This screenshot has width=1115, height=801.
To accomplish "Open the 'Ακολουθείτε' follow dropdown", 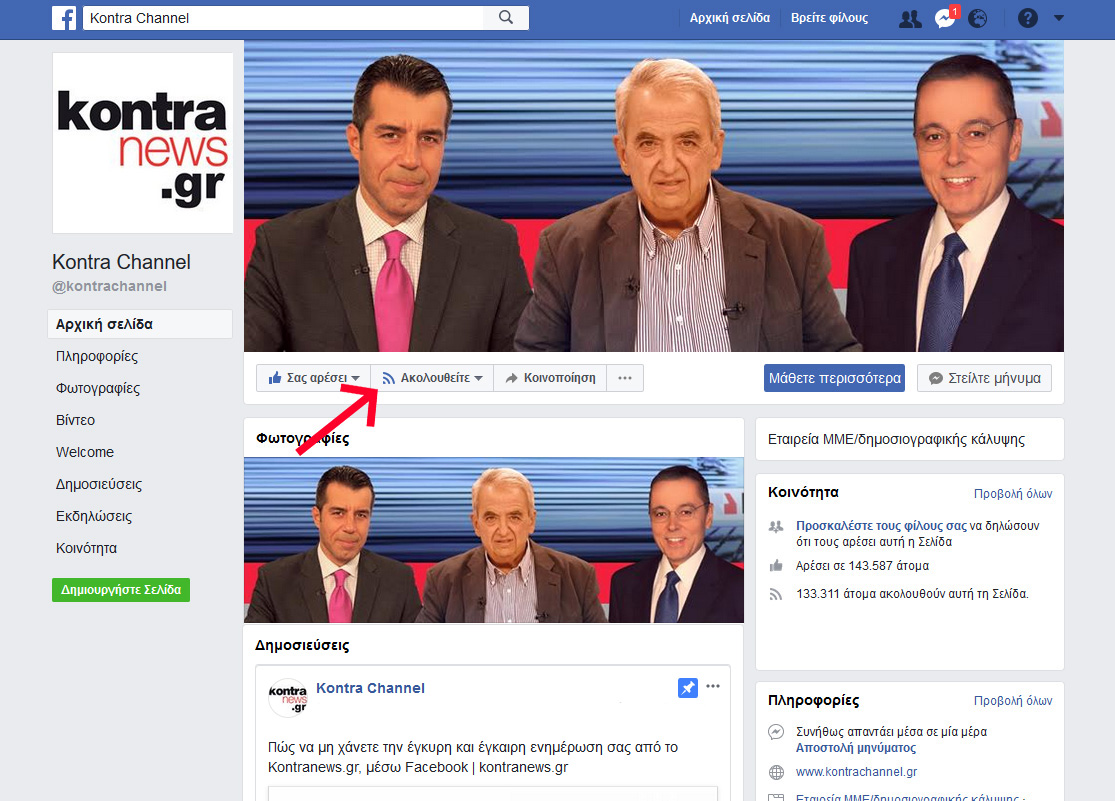I will [x=432, y=378].
